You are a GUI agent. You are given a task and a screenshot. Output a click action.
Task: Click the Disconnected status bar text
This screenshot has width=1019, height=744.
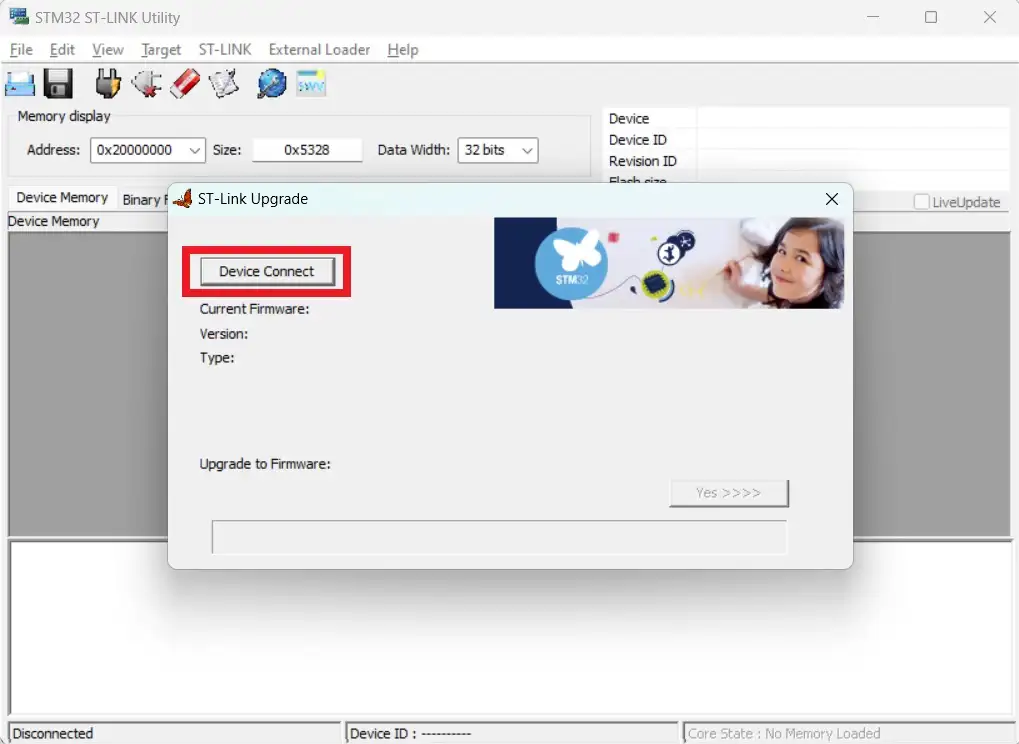click(x=53, y=734)
